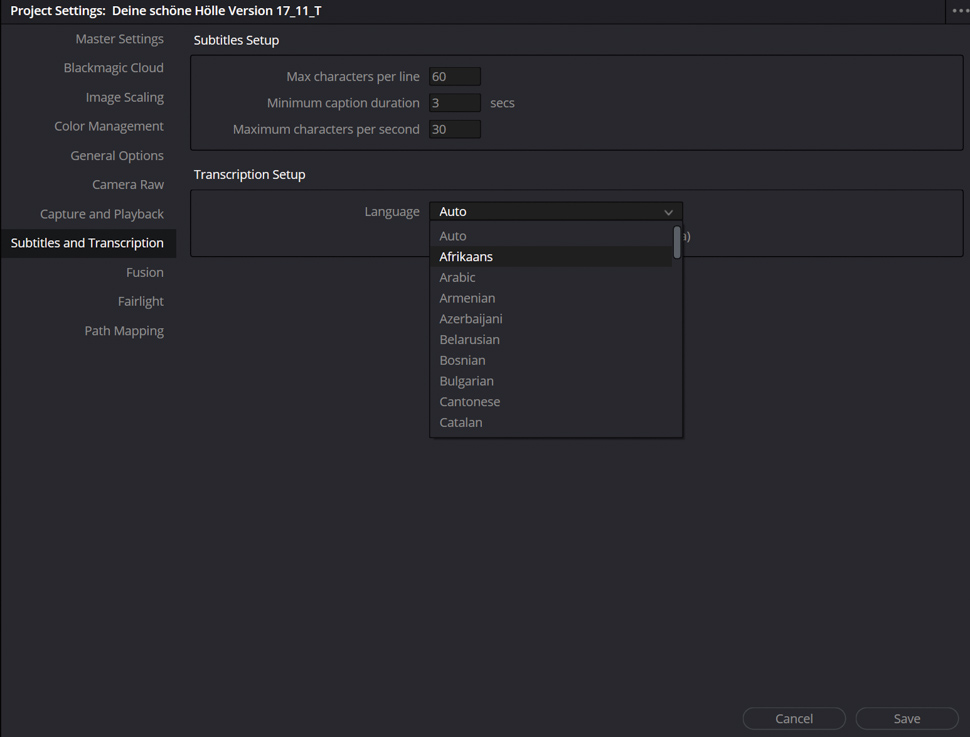The width and height of the screenshot is (970, 737).
Task: Switch to Image Scaling settings
Action: pos(124,98)
